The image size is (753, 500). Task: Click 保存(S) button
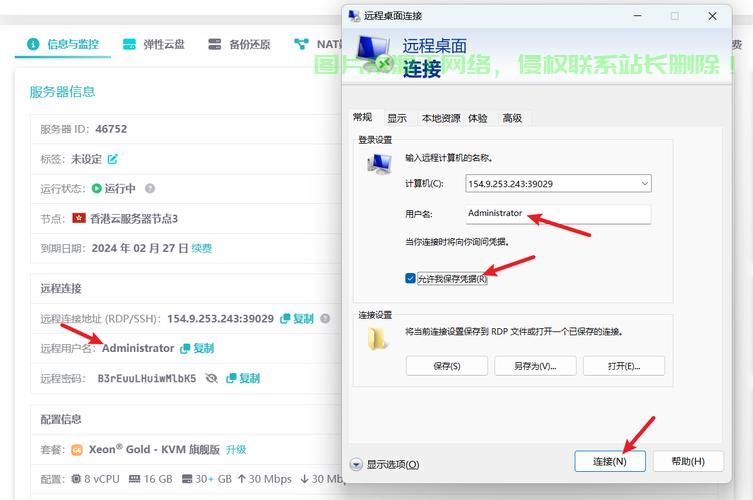click(447, 366)
